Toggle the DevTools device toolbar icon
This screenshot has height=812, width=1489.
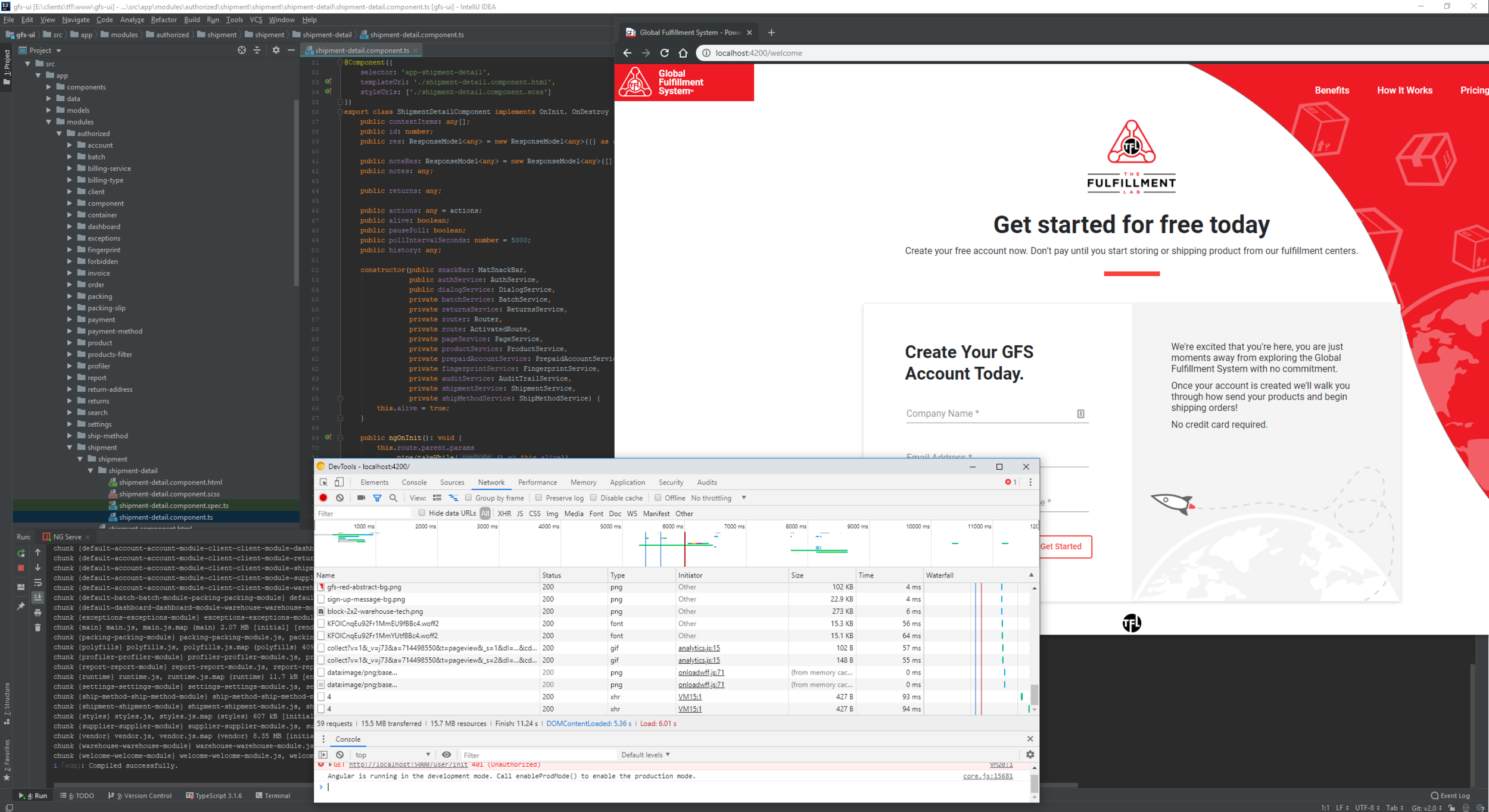click(x=339, y=482)
